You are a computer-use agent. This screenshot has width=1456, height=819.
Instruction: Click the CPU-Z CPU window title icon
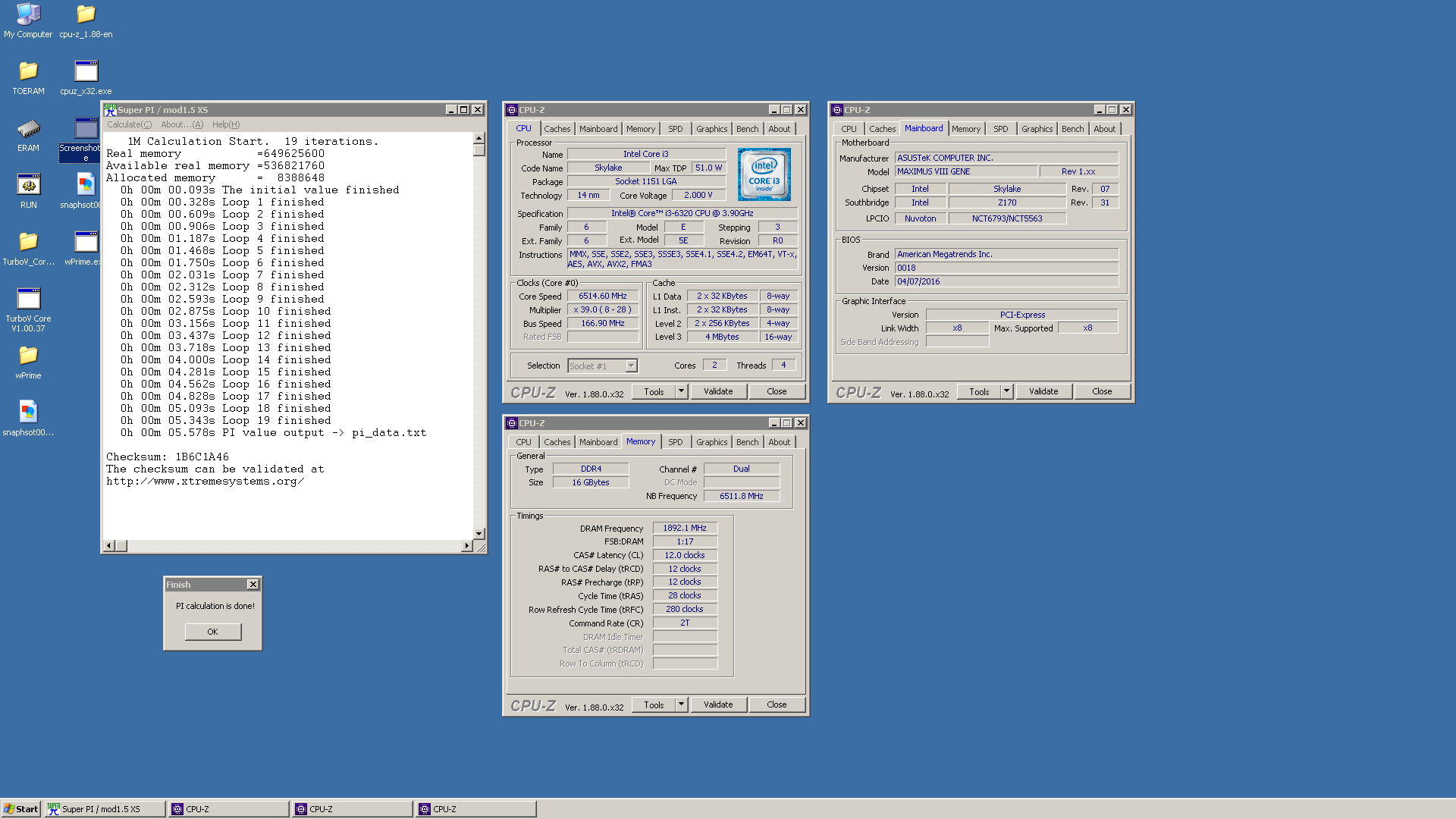pos(512,110)
